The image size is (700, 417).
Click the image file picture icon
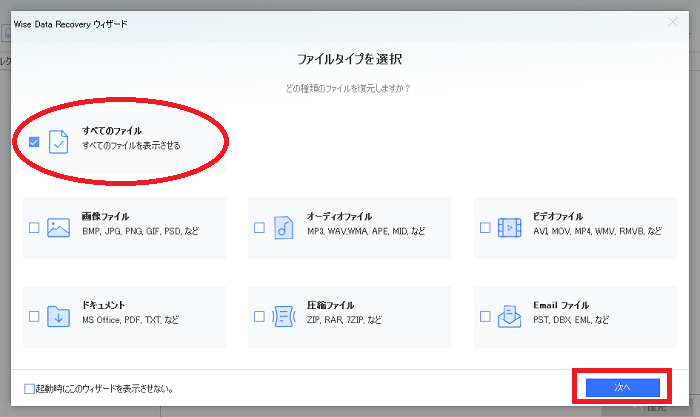(58, 228)
